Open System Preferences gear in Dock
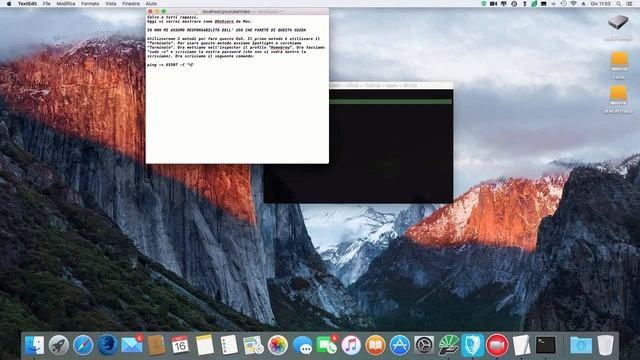Image resolution: width=640 pixels, height=360 pixels. pos(424,345)
